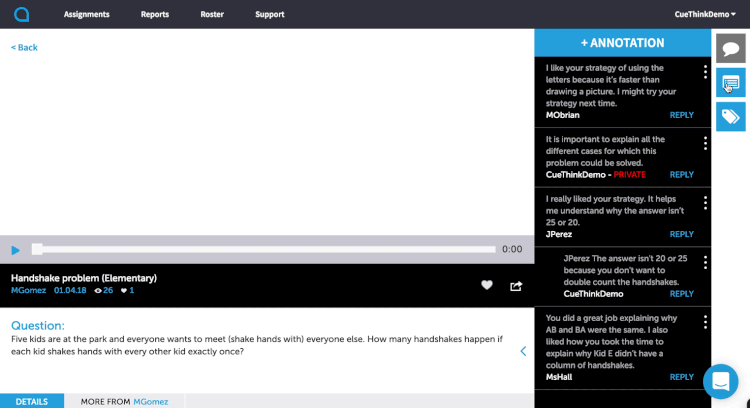750x408 pixels.
Task: Reply to MsHall's annotation
Action: [682, 377]
